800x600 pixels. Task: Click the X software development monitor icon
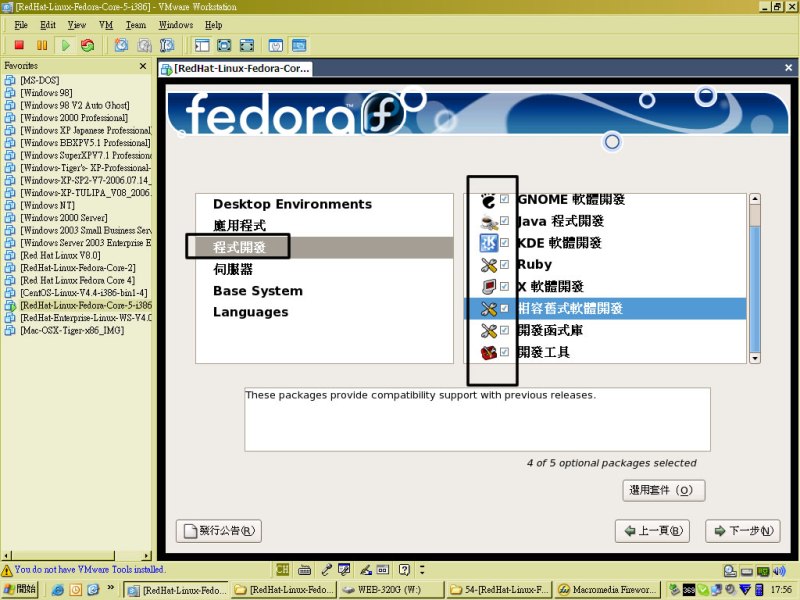tap(488, 287)
